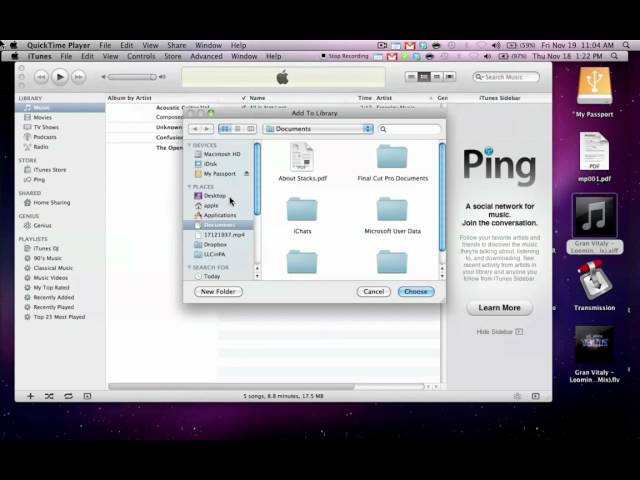Select the Music Videos playlist
Screen dimensions: 640x480
pos(51,278)
